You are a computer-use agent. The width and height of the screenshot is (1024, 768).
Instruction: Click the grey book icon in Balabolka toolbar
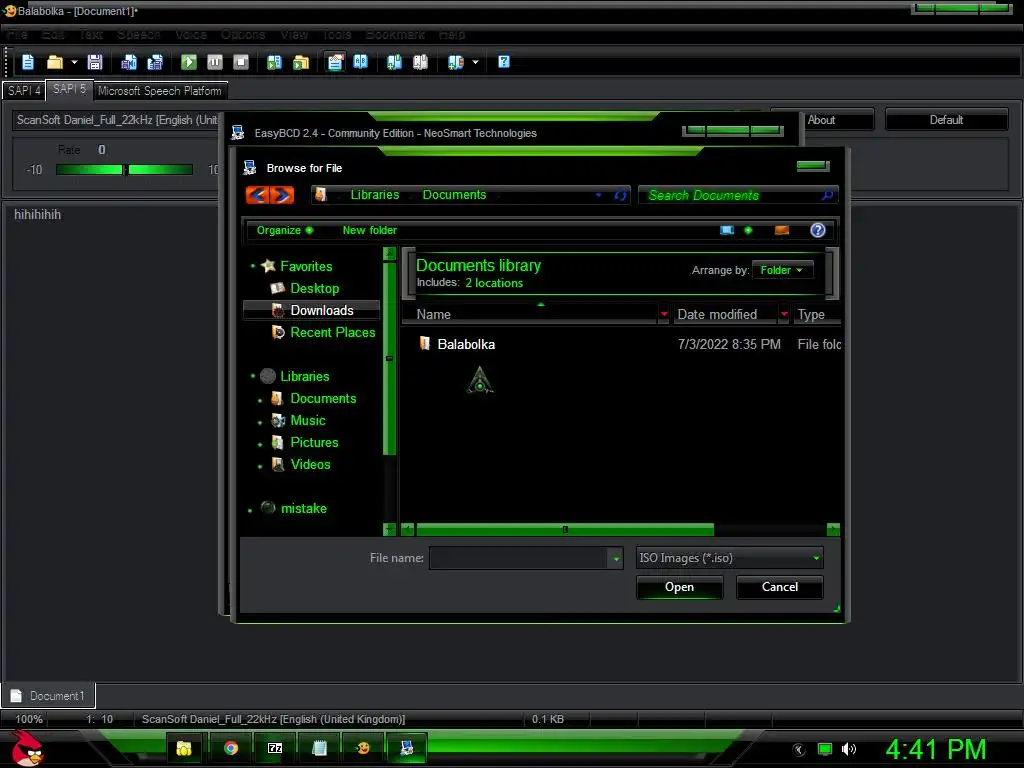click(x=421, y=62)
